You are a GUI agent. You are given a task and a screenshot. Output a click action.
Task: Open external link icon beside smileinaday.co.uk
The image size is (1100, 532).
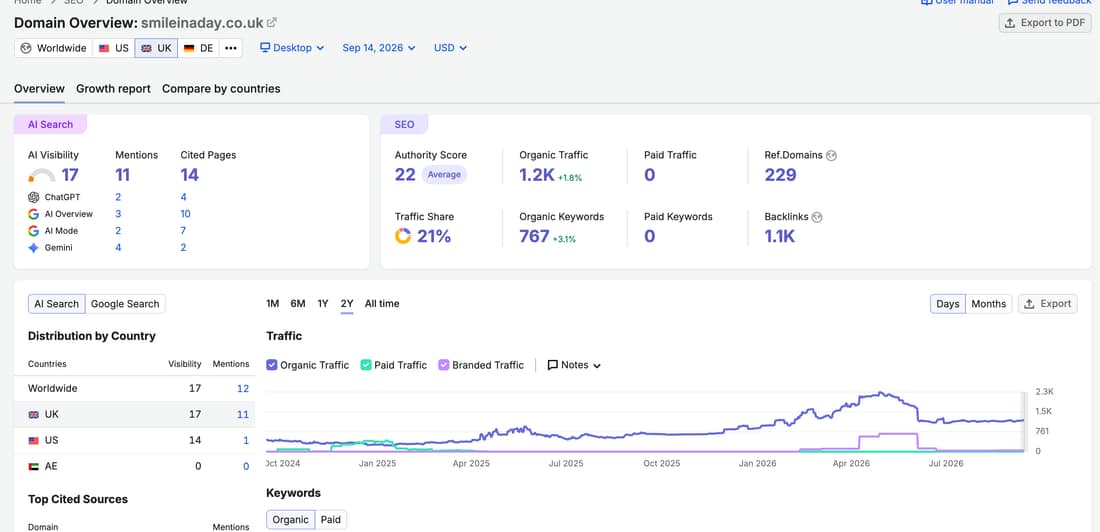pyautogui.click(x=272, y=22)
